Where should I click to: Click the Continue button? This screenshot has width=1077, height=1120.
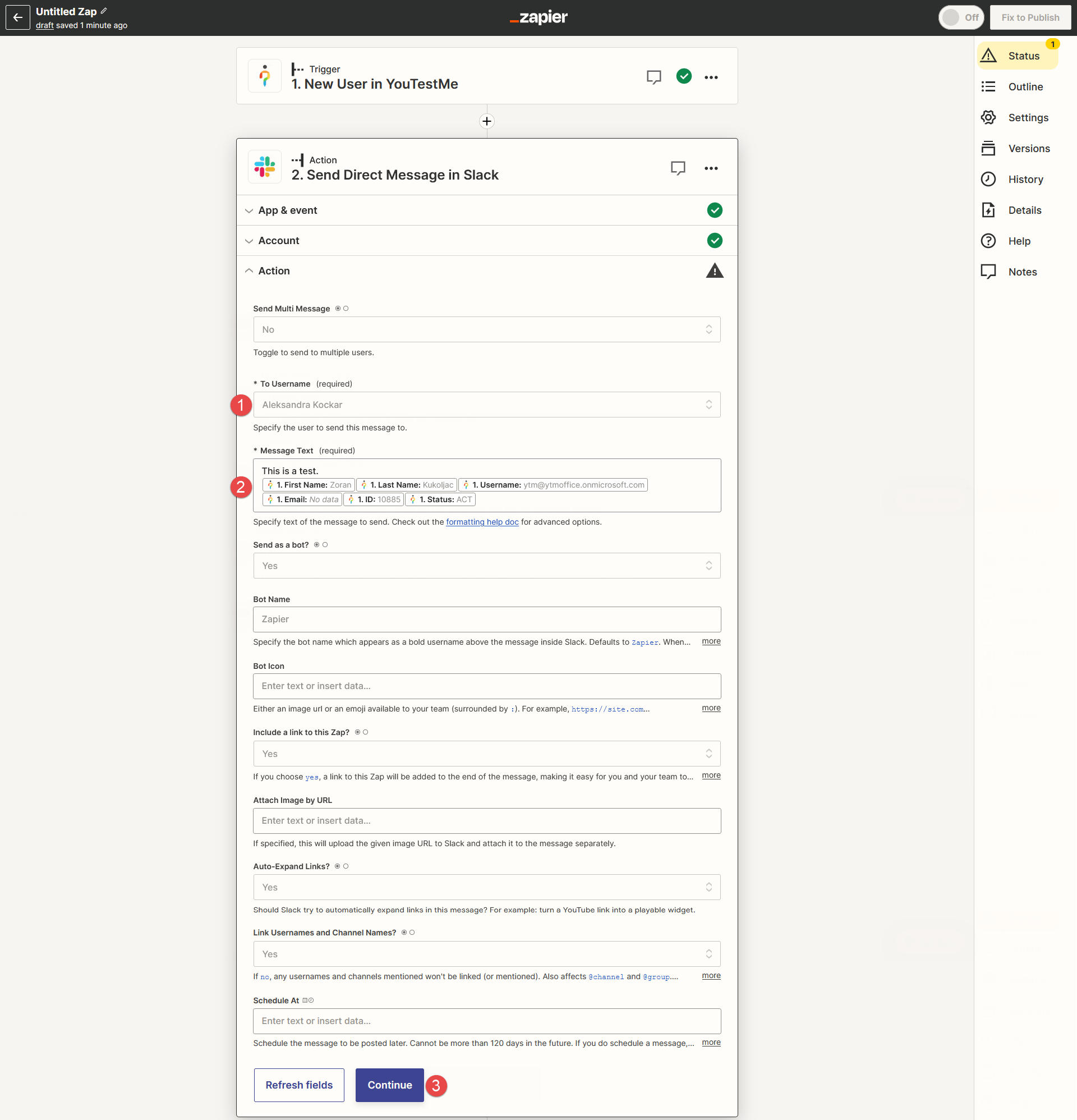click(390, 1085)
